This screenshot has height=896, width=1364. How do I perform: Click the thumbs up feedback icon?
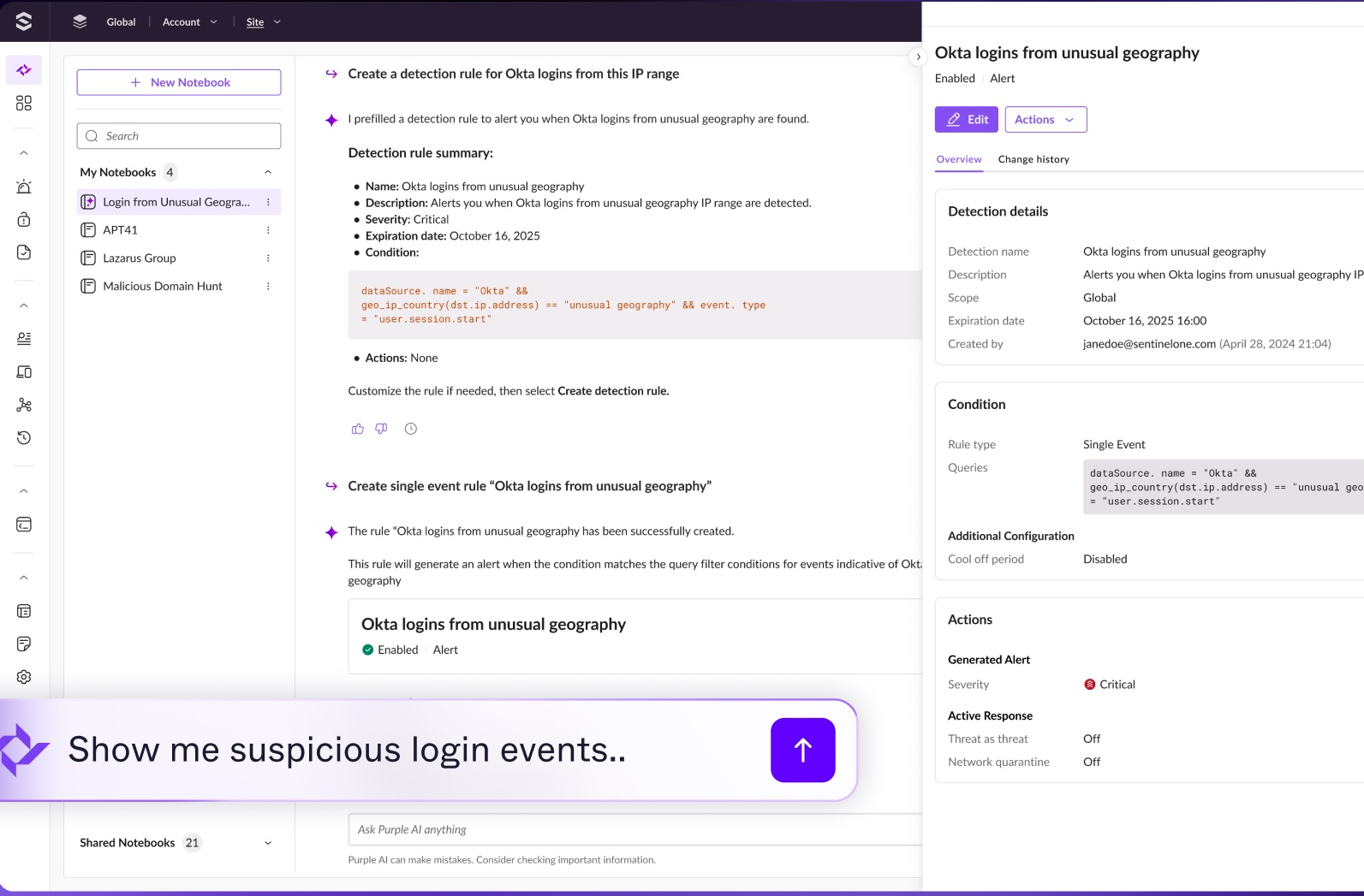point(358,429)
